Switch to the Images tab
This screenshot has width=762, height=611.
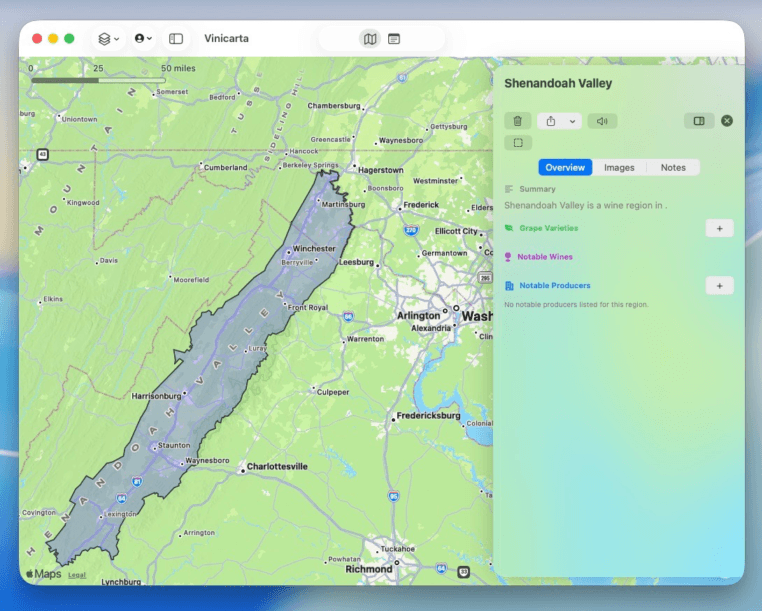point(619,167)
